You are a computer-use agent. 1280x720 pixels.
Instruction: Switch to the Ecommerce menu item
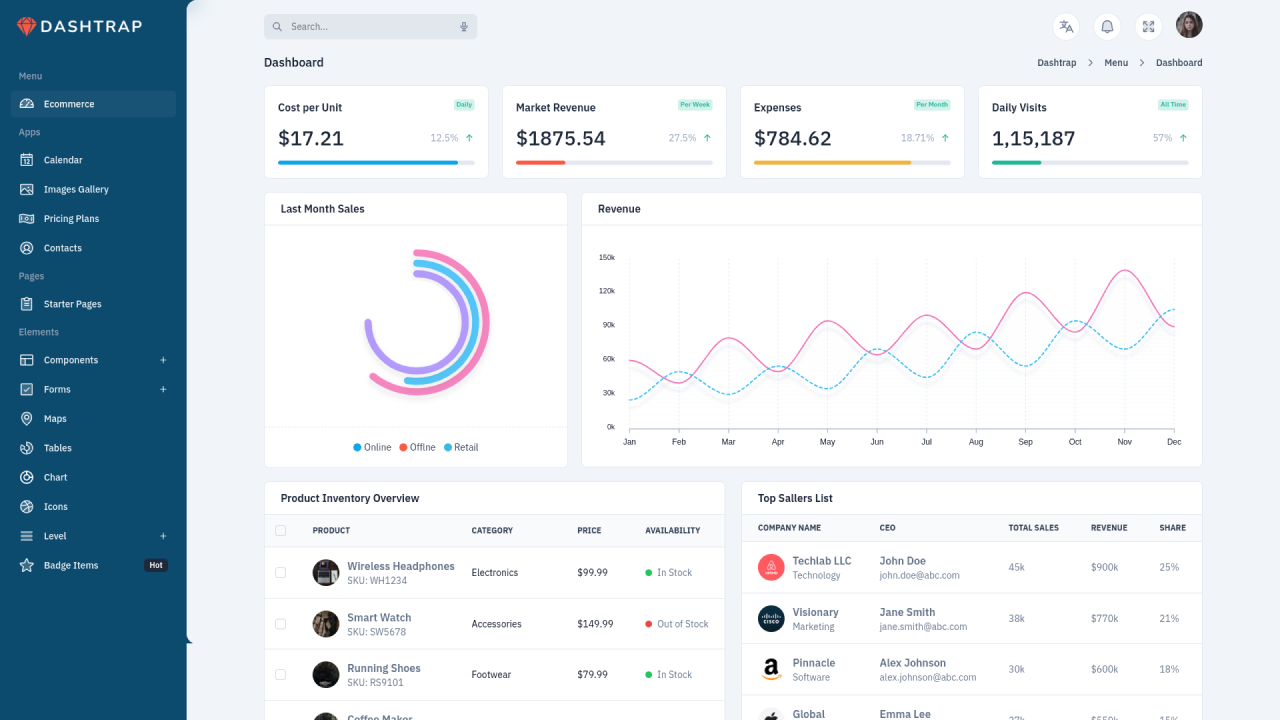(67, 103)
